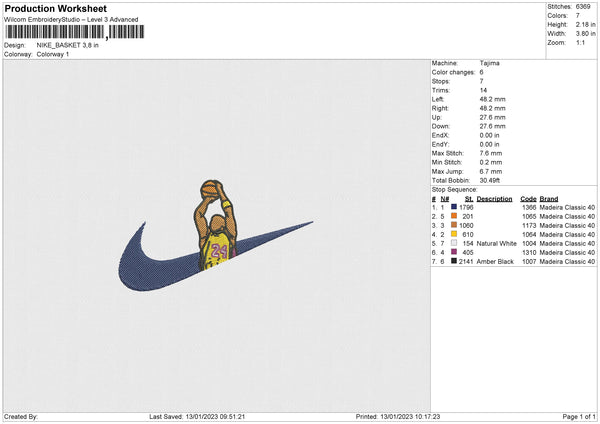Click the "Printed: 13/01/2023 10:17:23" text

pyautogui.click(x=398, y=417)
